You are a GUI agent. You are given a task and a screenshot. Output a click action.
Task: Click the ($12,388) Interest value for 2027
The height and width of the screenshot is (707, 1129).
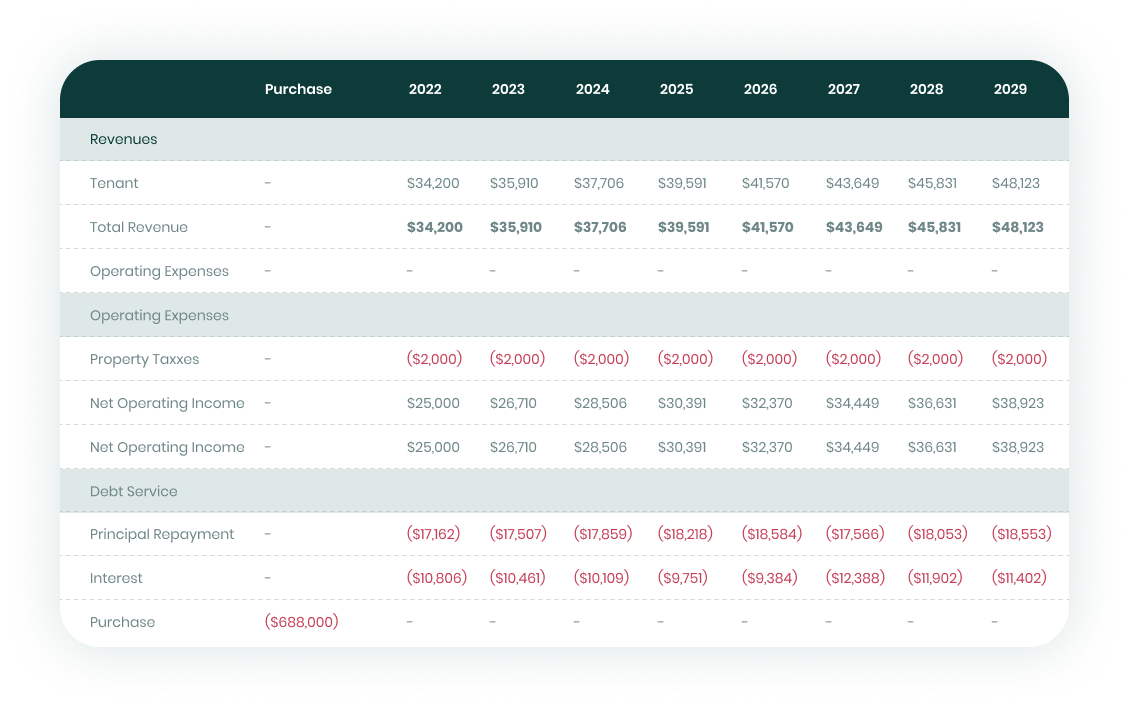(854, 578)
